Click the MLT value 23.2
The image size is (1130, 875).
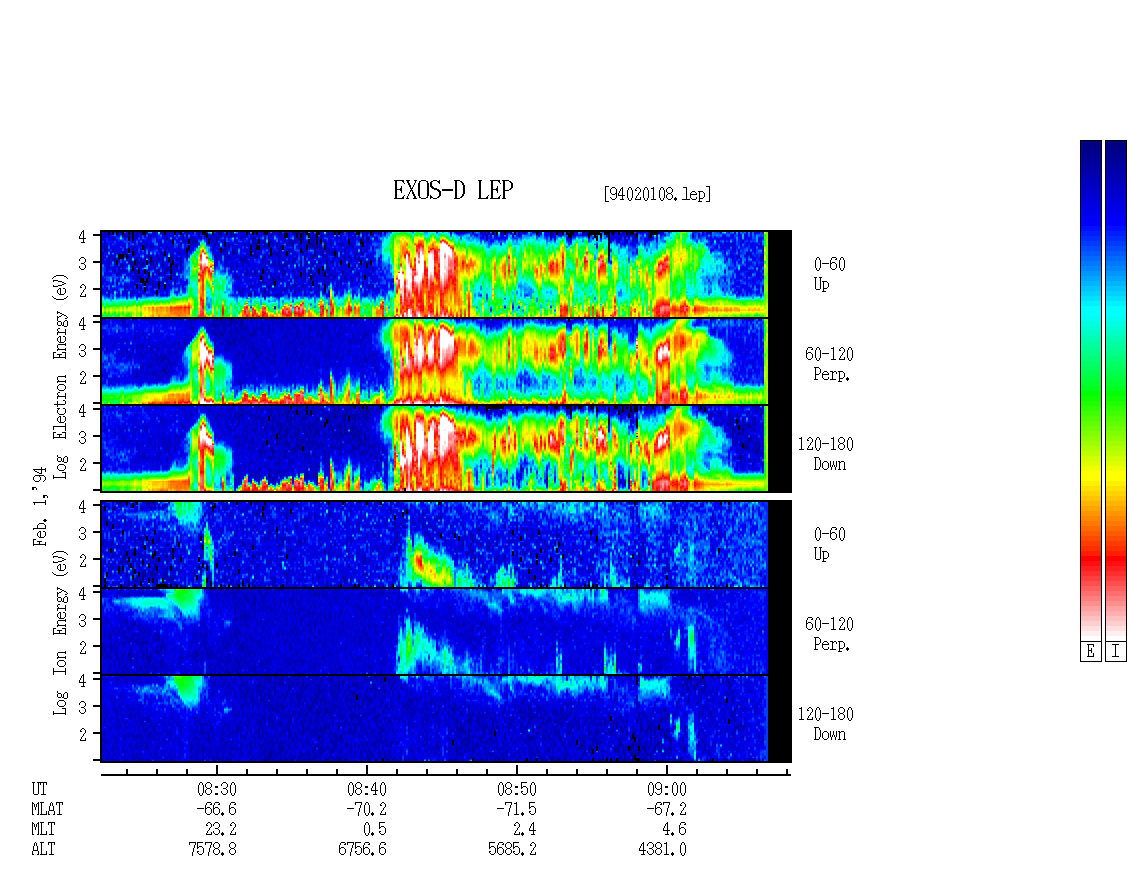221,830
